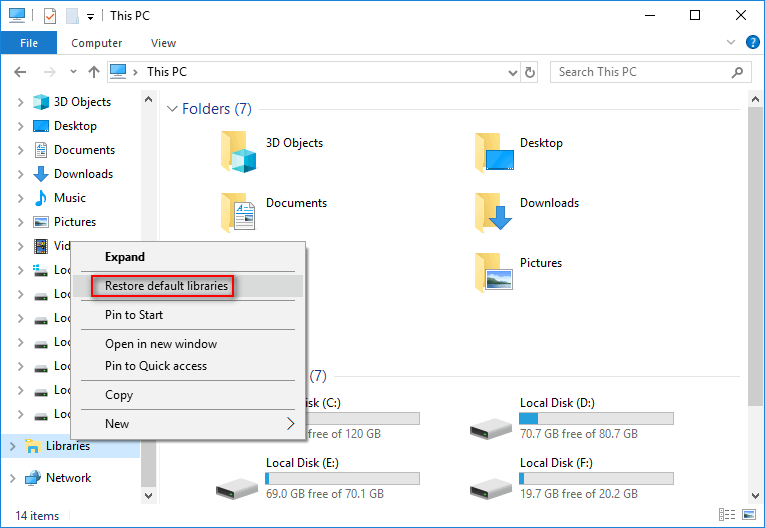Screen dimensions: 765x528
Task: Click the search magnifier icon
Action: tap(738, 72)
